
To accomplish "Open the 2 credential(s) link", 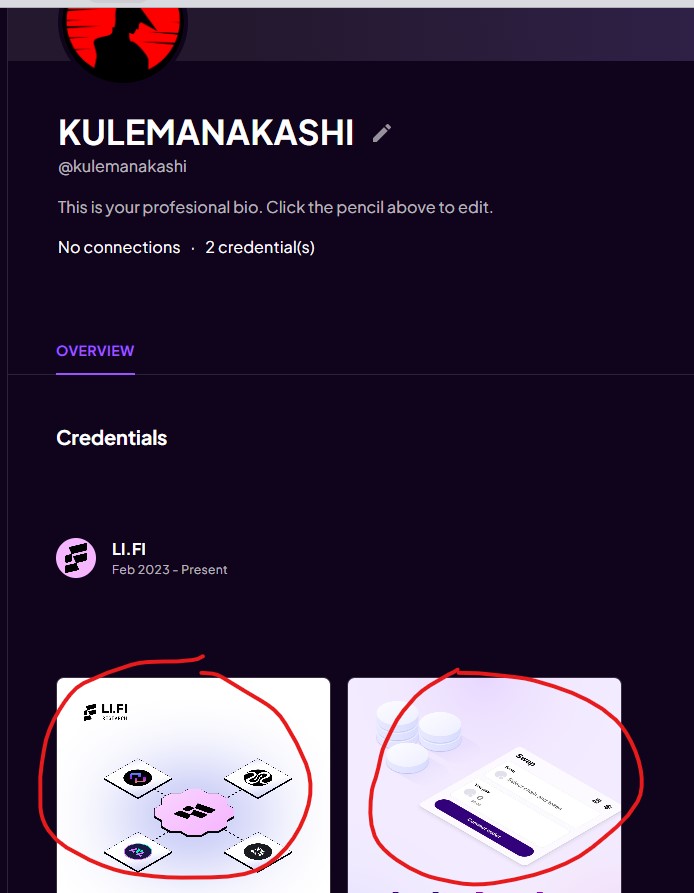I will [260, 247].
